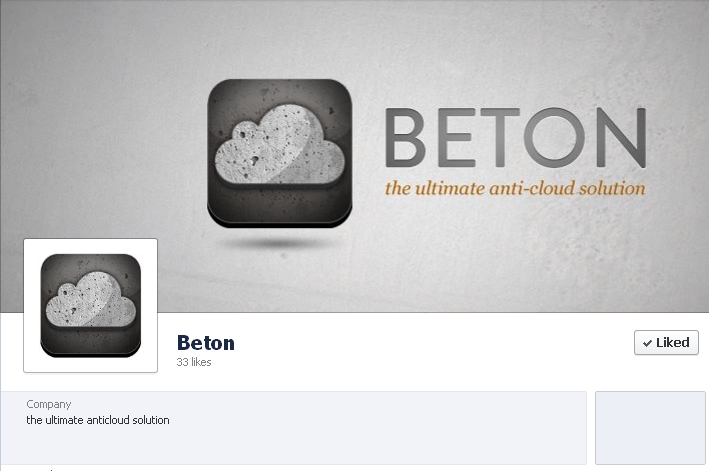Click the shadow beneath the cover cloud icon
Image resolution: width=709 pixels, height=471 pixels.
[x=279, y=243]
